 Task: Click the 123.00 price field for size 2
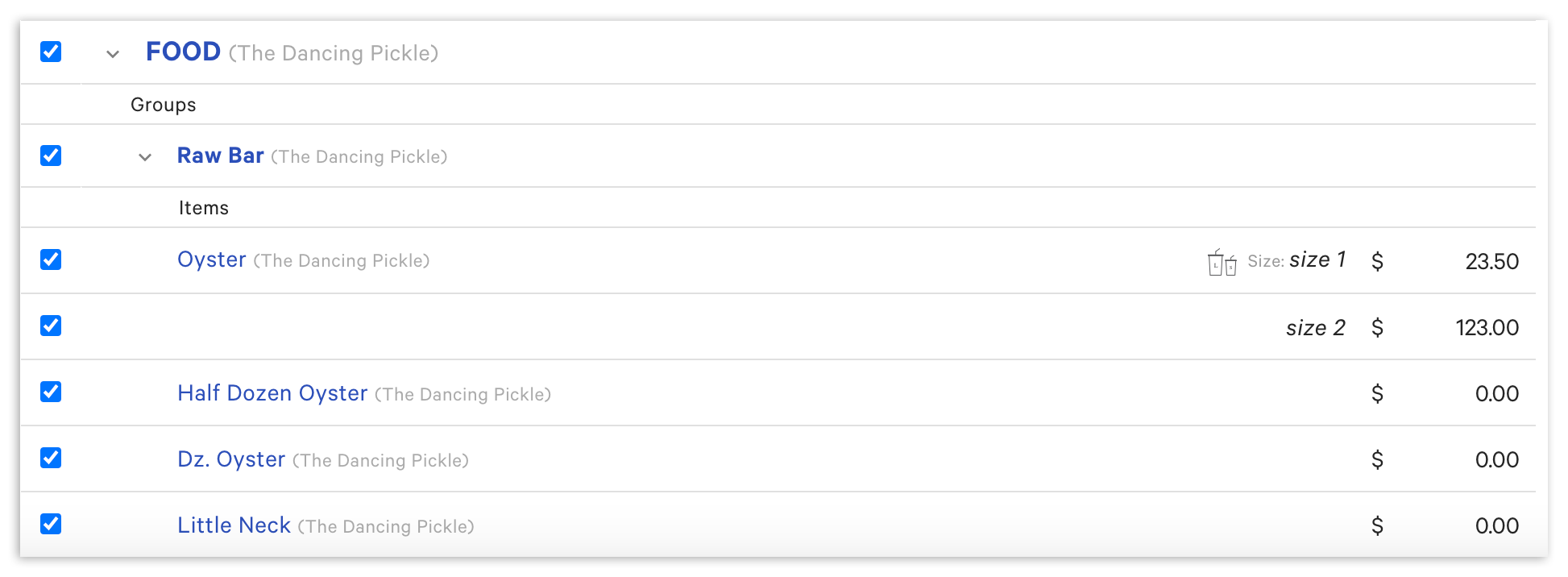[1487, 327]
